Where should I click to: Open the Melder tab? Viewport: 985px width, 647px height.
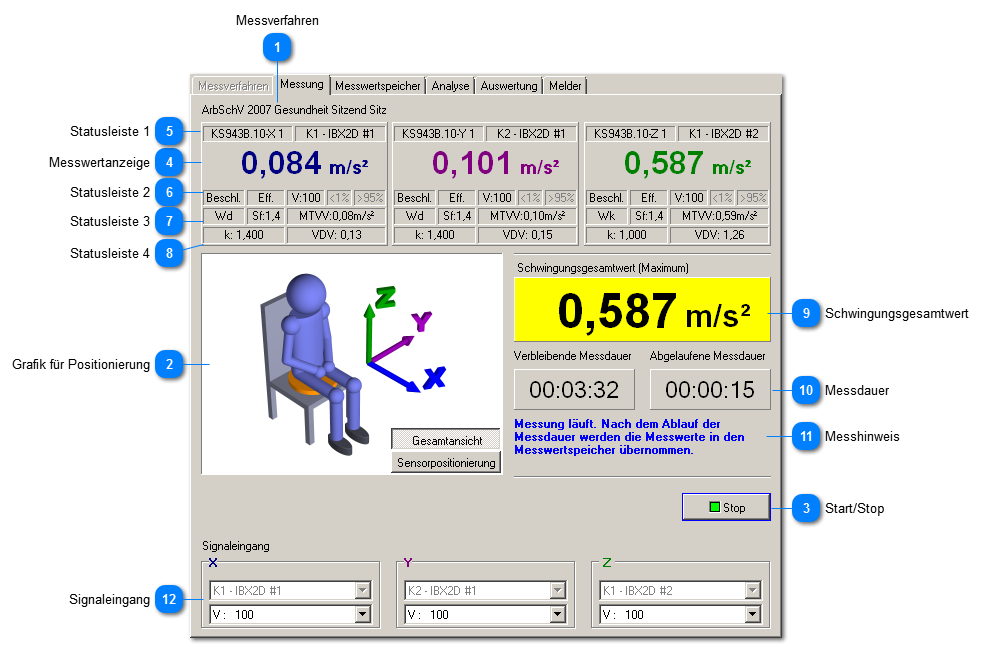(x=565, y=86)
